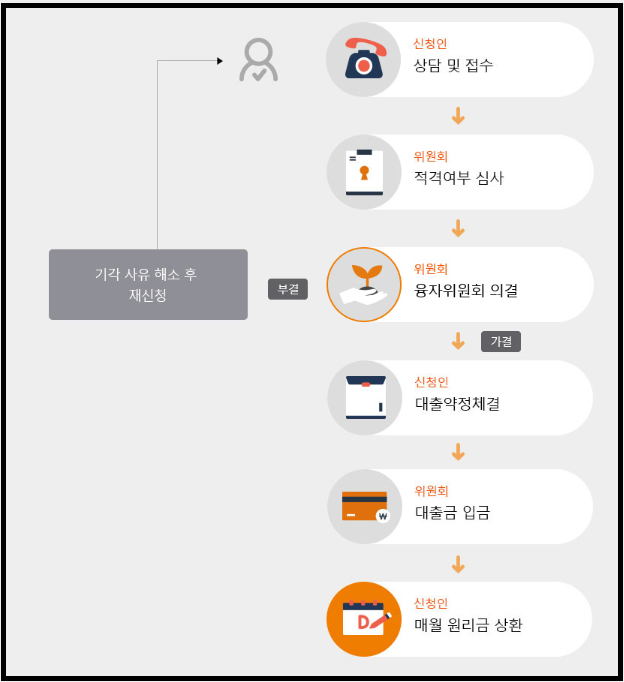Select the 적격여부 심사 step text

click(459, 177)
